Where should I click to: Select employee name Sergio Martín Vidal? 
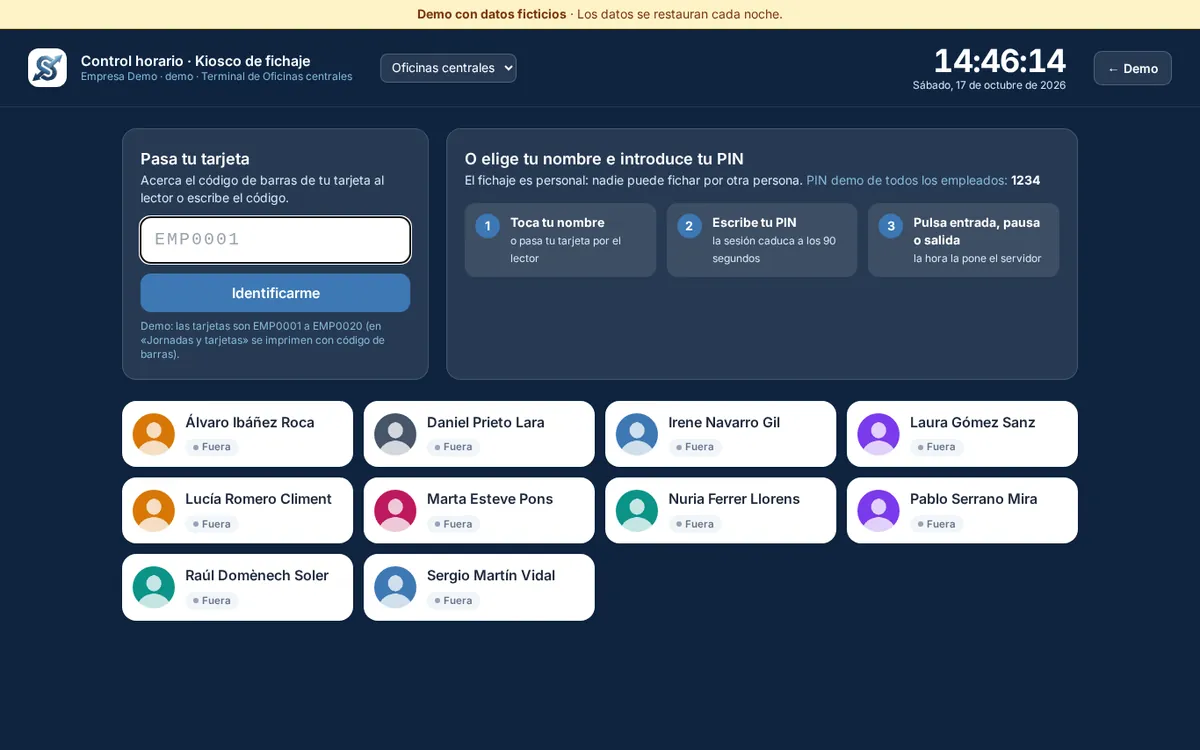pyautogui.click(x=491, y=575)
